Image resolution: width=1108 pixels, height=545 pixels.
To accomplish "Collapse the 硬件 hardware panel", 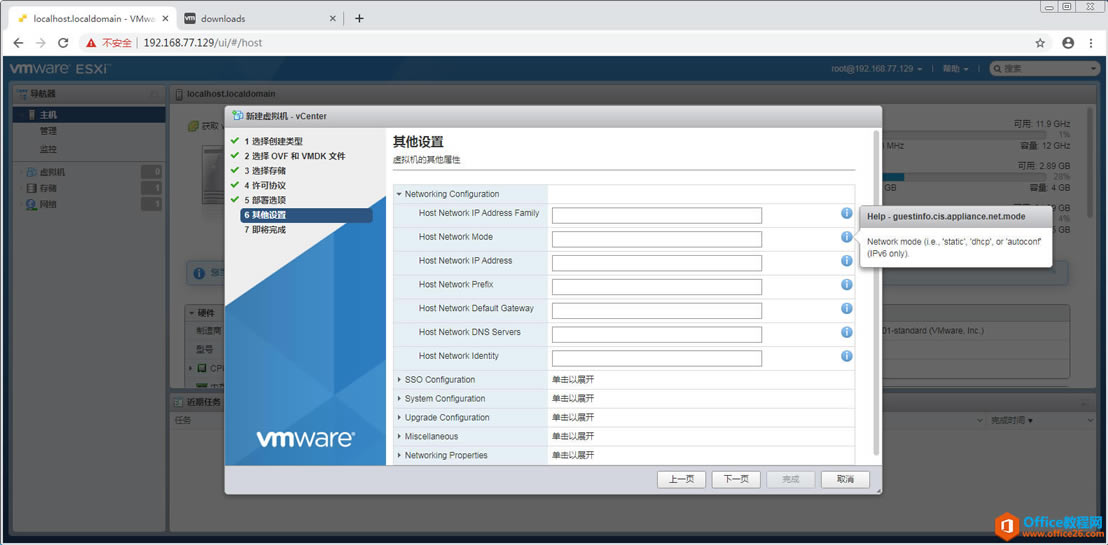I will pyautogui.click(x=191, y=312).
